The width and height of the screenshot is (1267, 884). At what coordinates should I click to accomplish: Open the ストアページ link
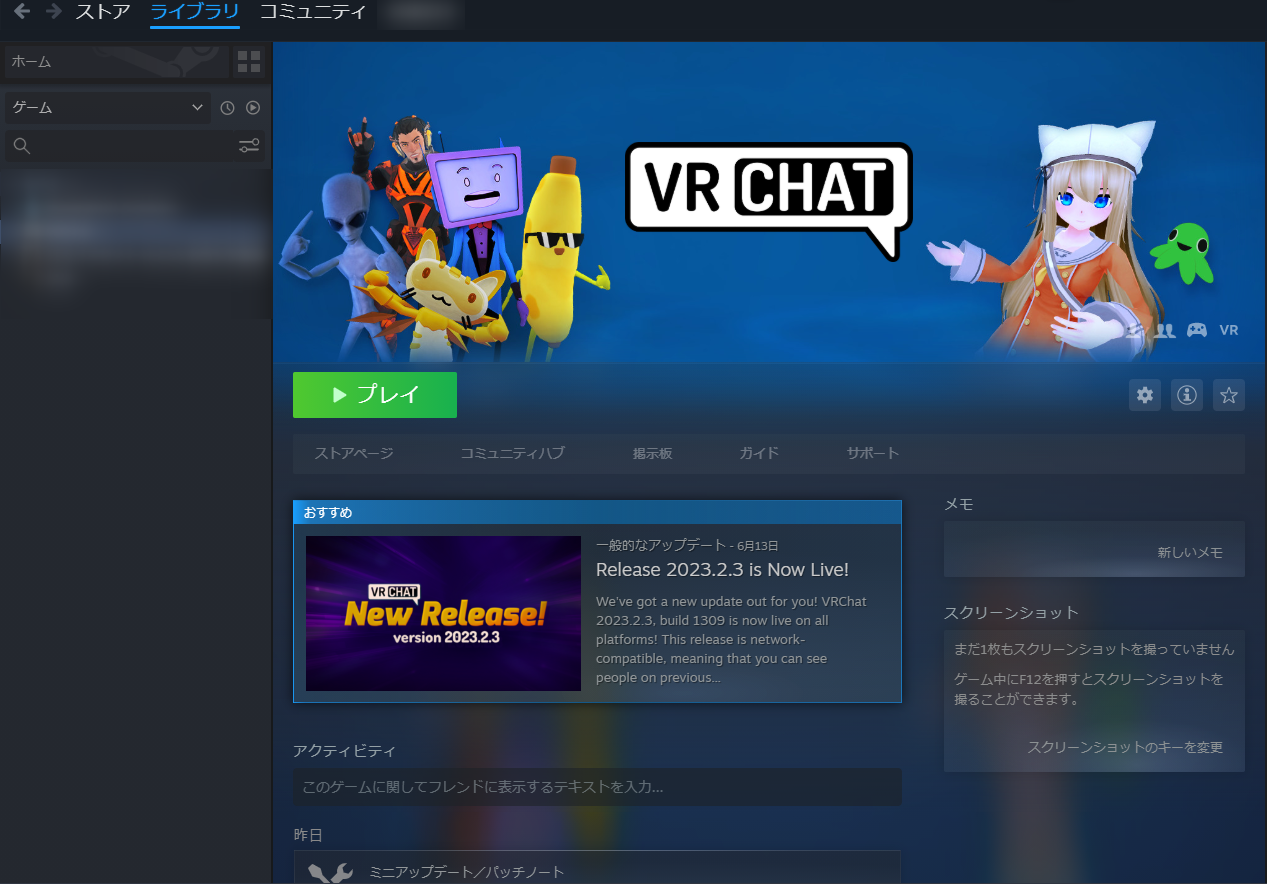click(354, 453)
